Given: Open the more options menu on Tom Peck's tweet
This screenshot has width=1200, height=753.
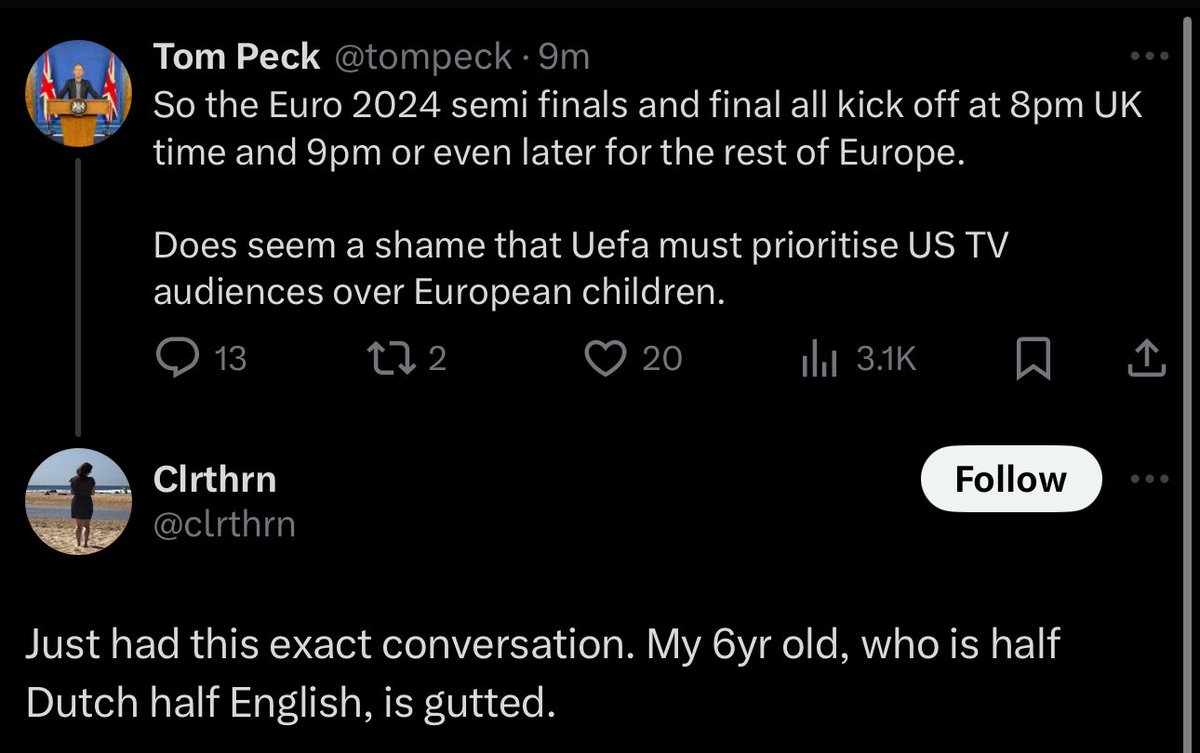Looking at the screenshot, I should click(1149, 57).
